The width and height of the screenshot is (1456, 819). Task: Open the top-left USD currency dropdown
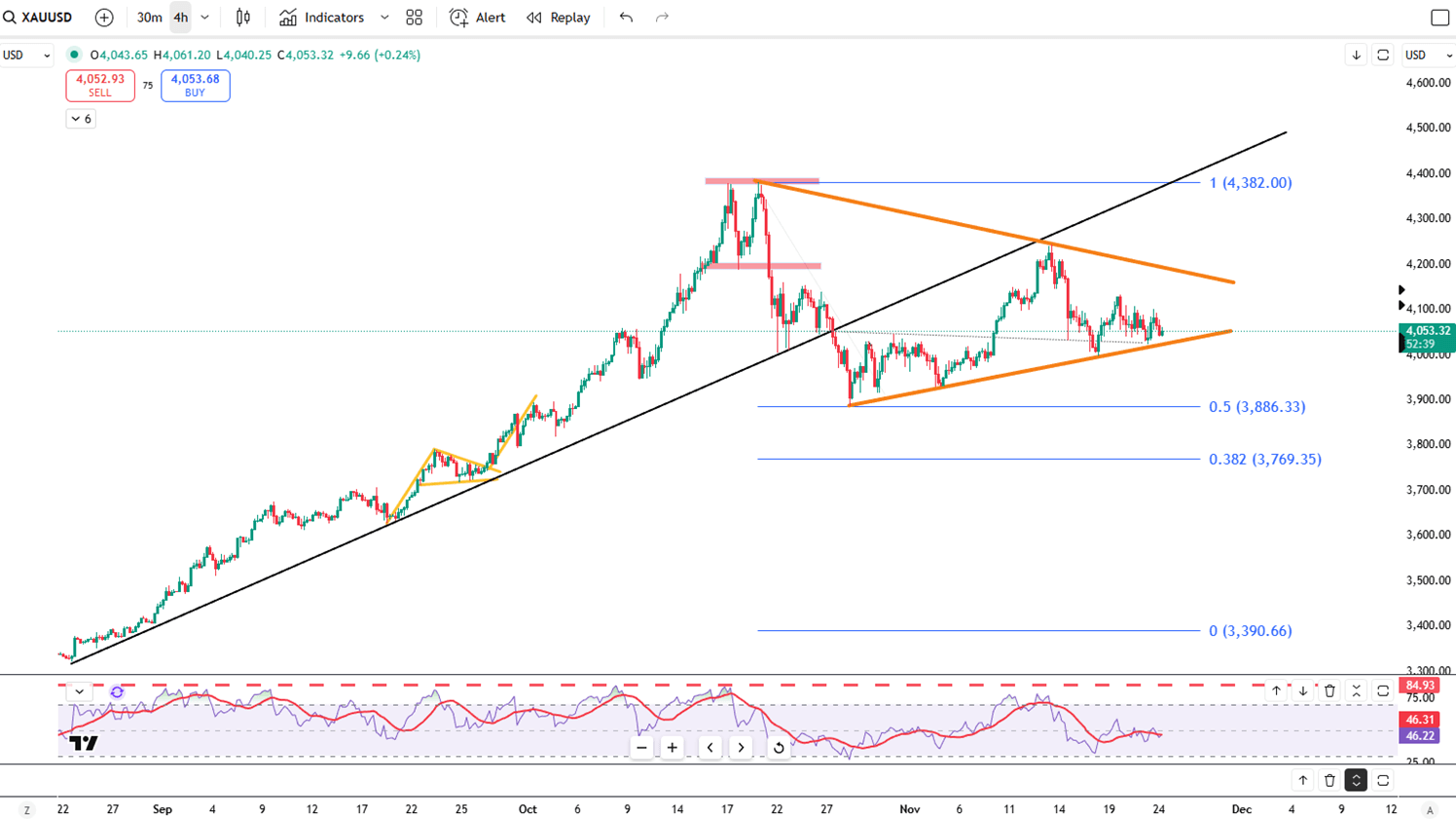tap(26, 56)
